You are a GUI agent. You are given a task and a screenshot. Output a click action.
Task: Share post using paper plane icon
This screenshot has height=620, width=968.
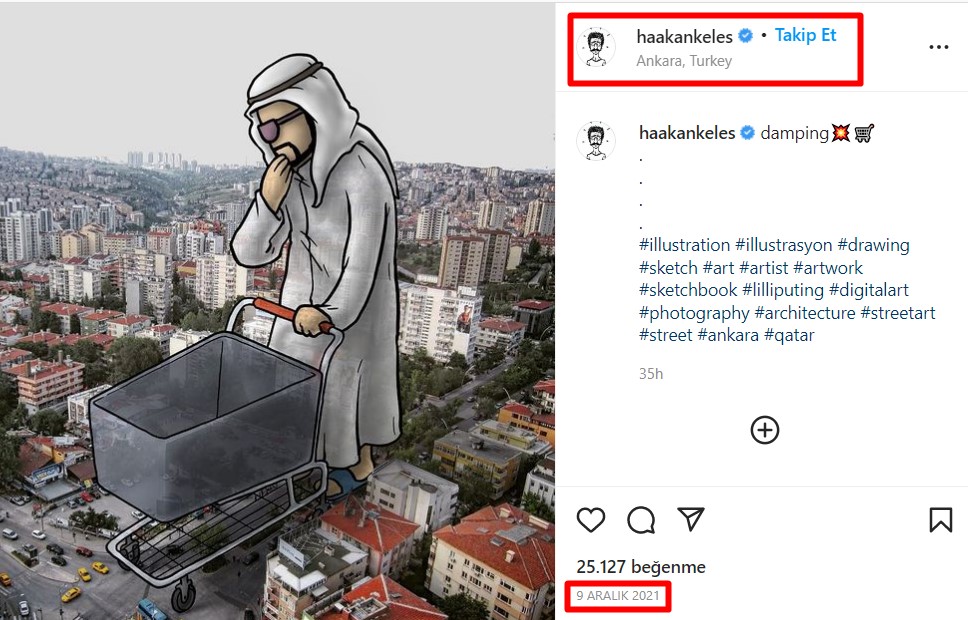tap(691, 519)
